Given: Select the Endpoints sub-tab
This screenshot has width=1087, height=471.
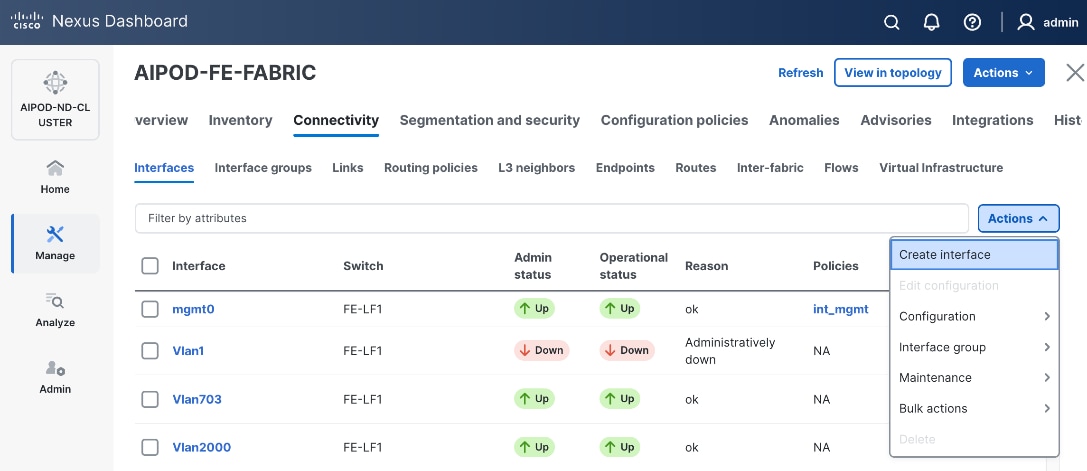Looking at the screenshot, I should point(625,168).
